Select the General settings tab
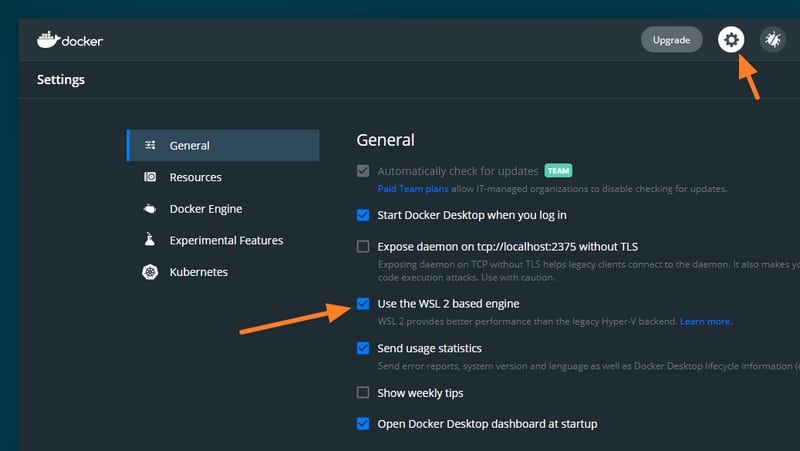The width and height of the screenshot is (800, 451). 223,145
